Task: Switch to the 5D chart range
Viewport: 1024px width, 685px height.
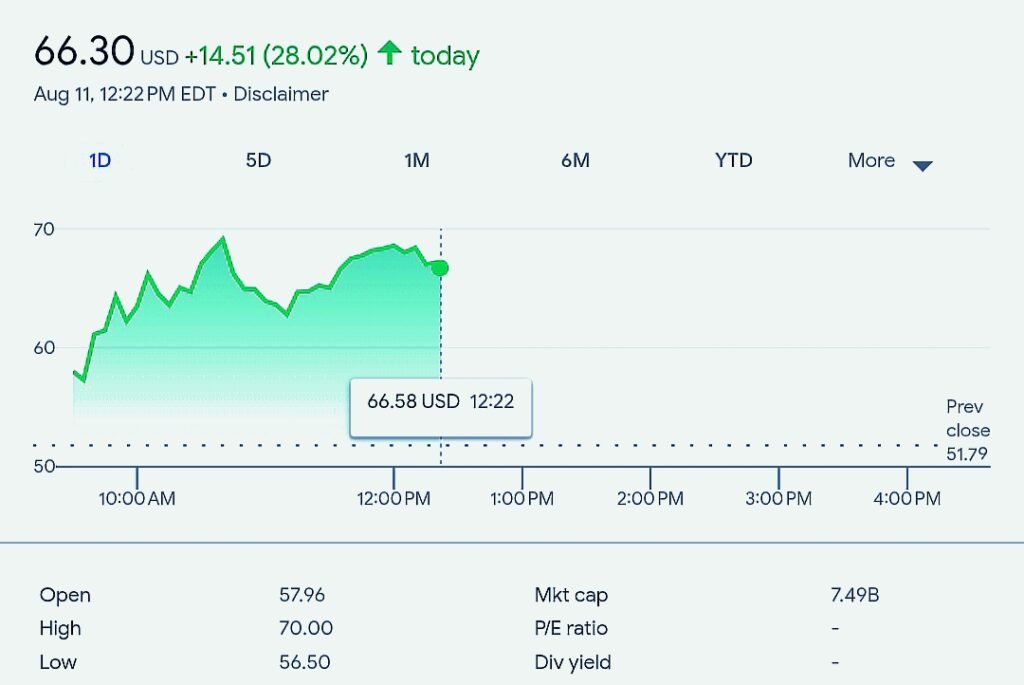Action: click(x=258, y=161)
